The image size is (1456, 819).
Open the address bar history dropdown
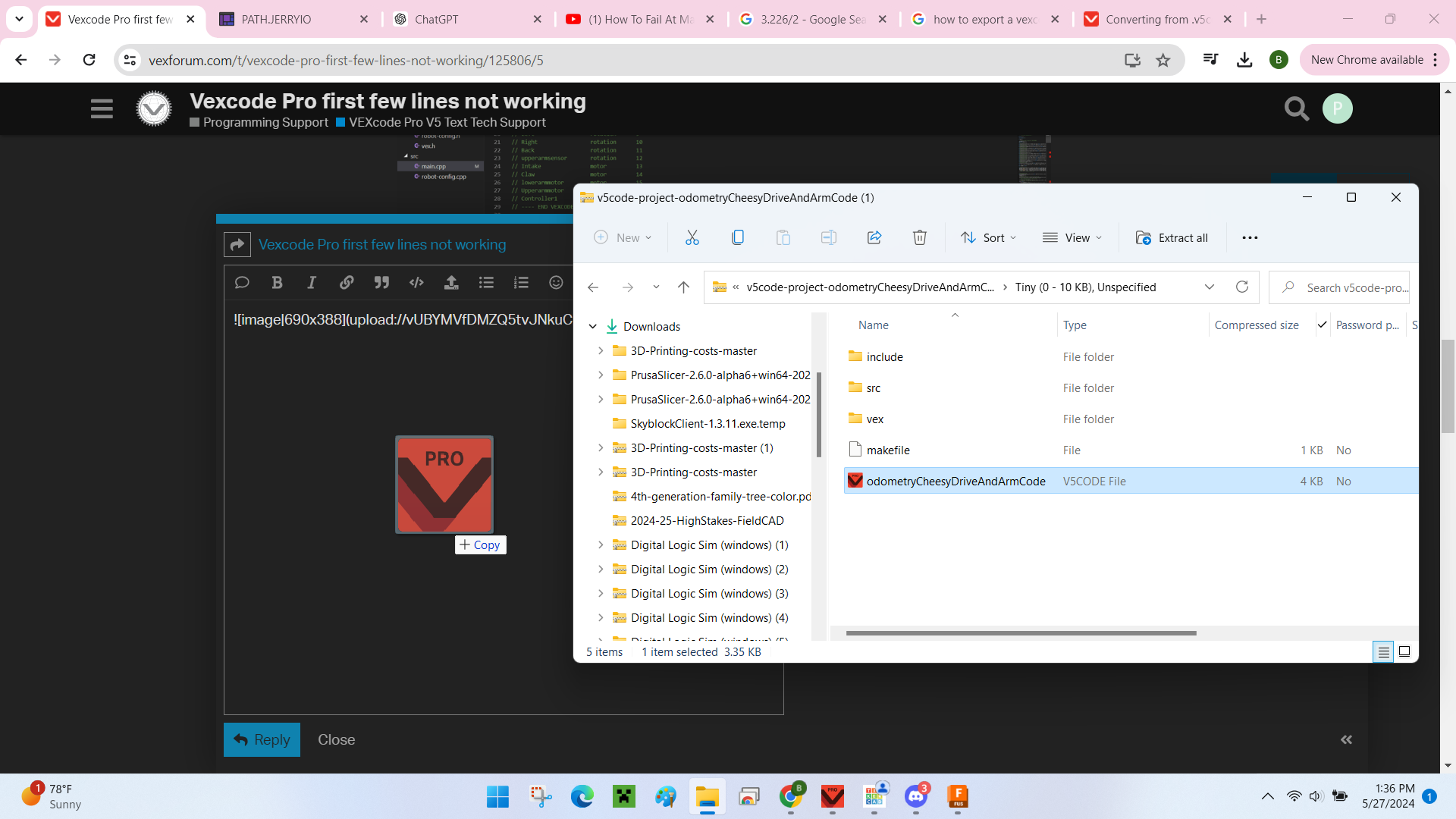[x=1210, y=287]
